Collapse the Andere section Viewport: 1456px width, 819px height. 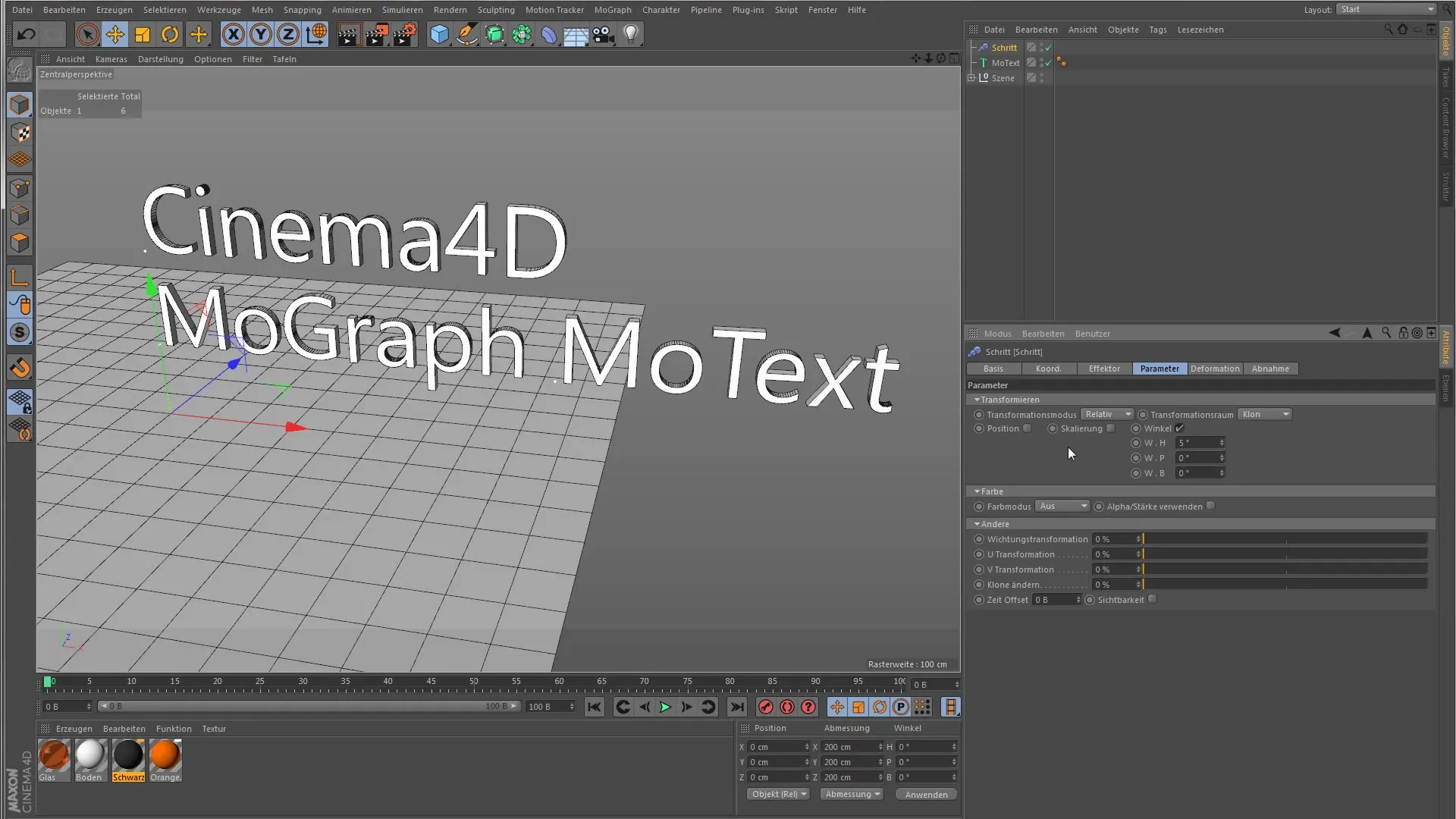click(977, 524)
